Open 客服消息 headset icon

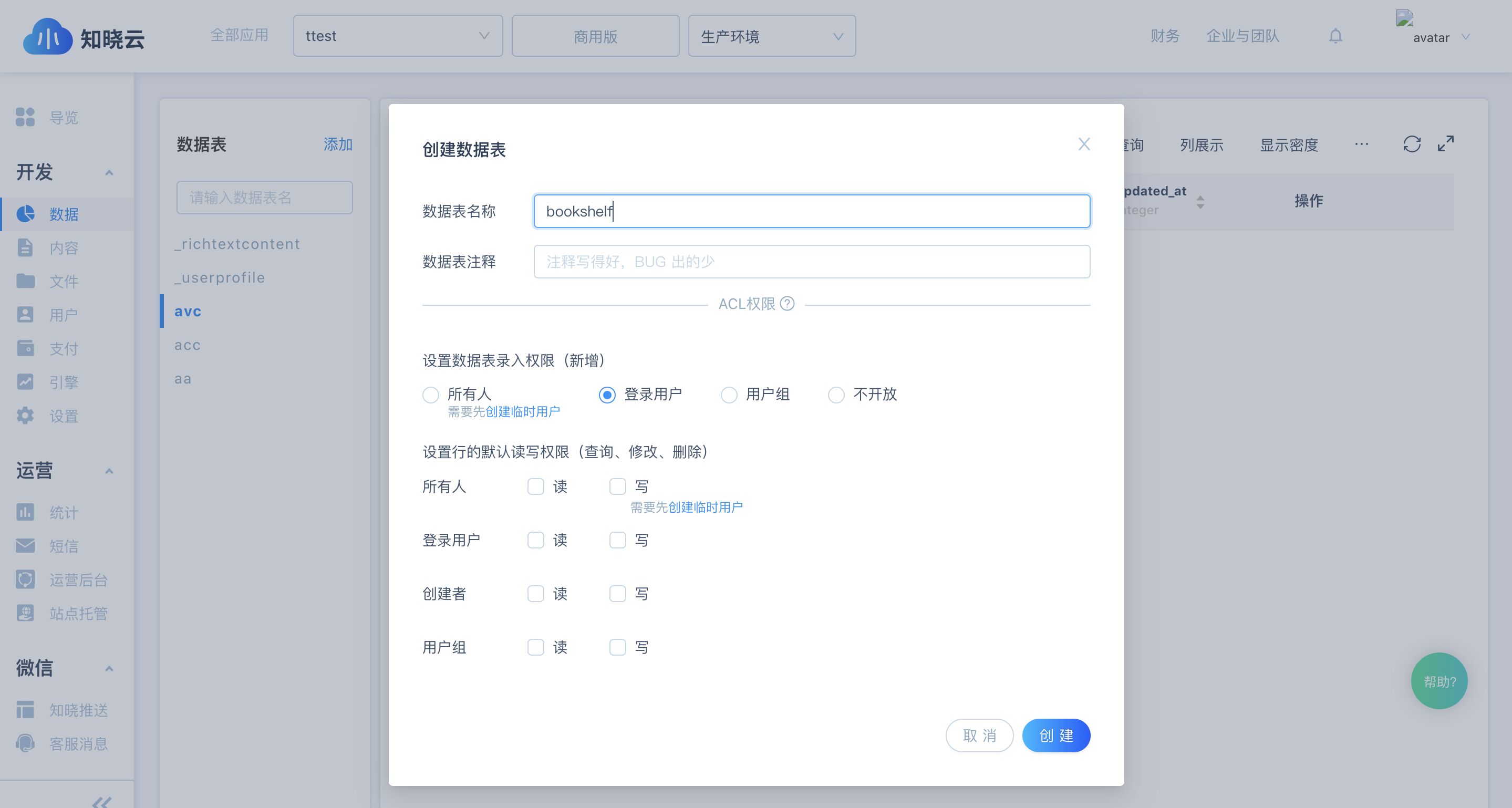(x=25, y=743)
